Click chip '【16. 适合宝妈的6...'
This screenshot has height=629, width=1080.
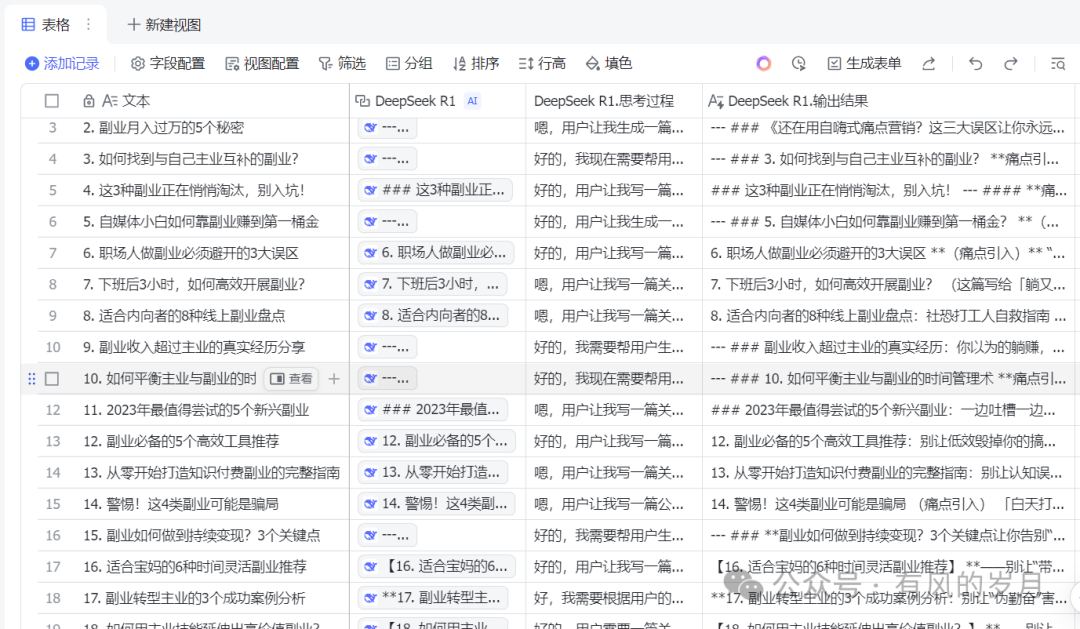point(437,566)
